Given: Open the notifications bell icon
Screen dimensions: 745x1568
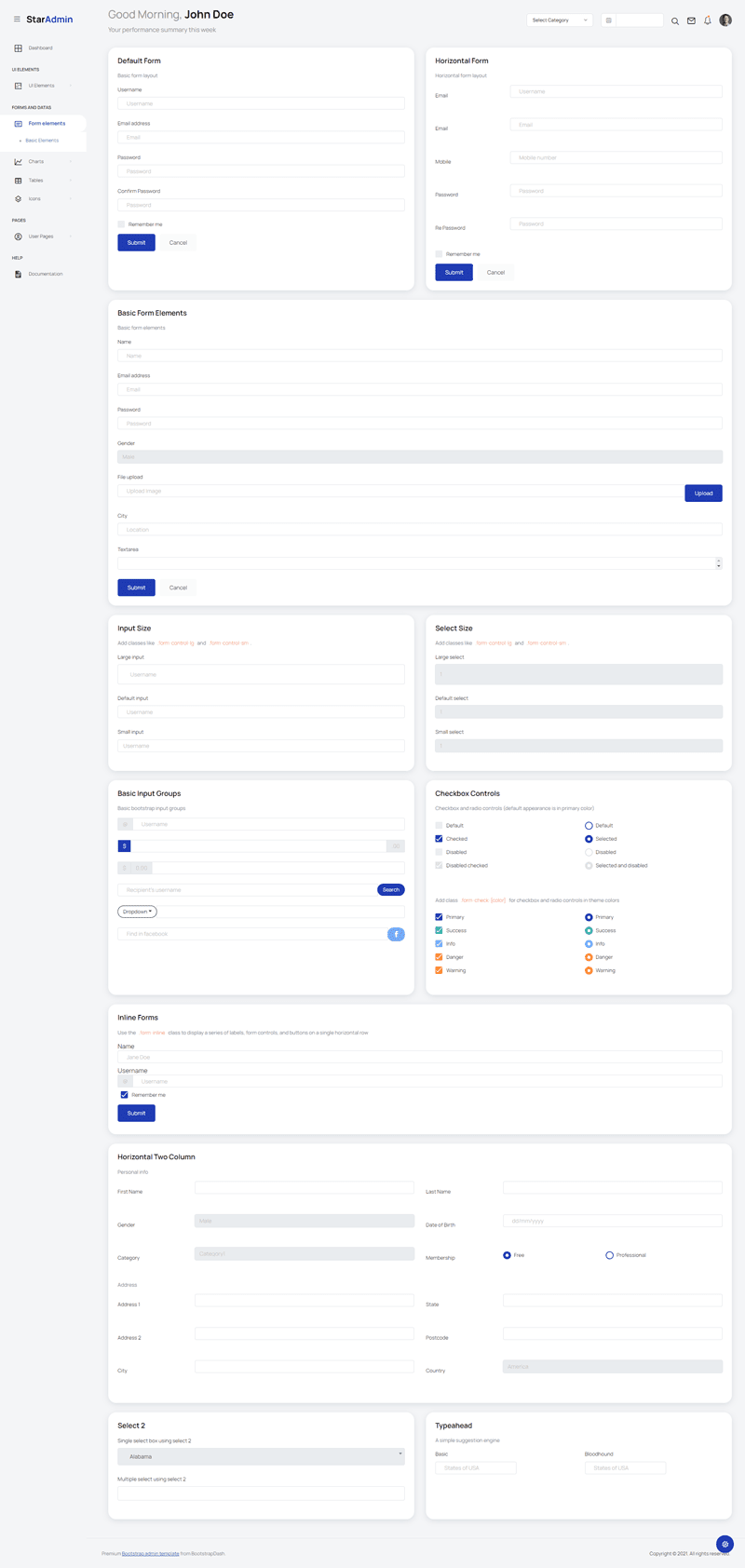Looking at the screenshot, I should [x=707, y=20].
